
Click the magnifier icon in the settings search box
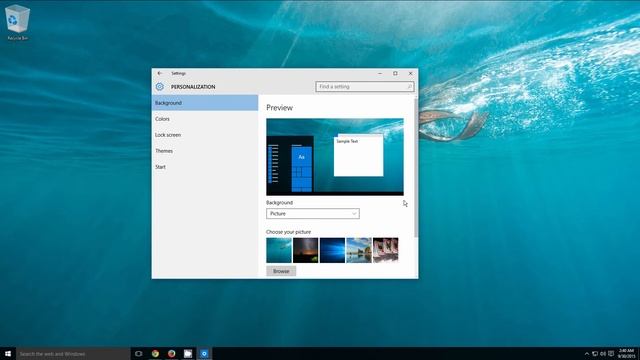tap(409, 87)
